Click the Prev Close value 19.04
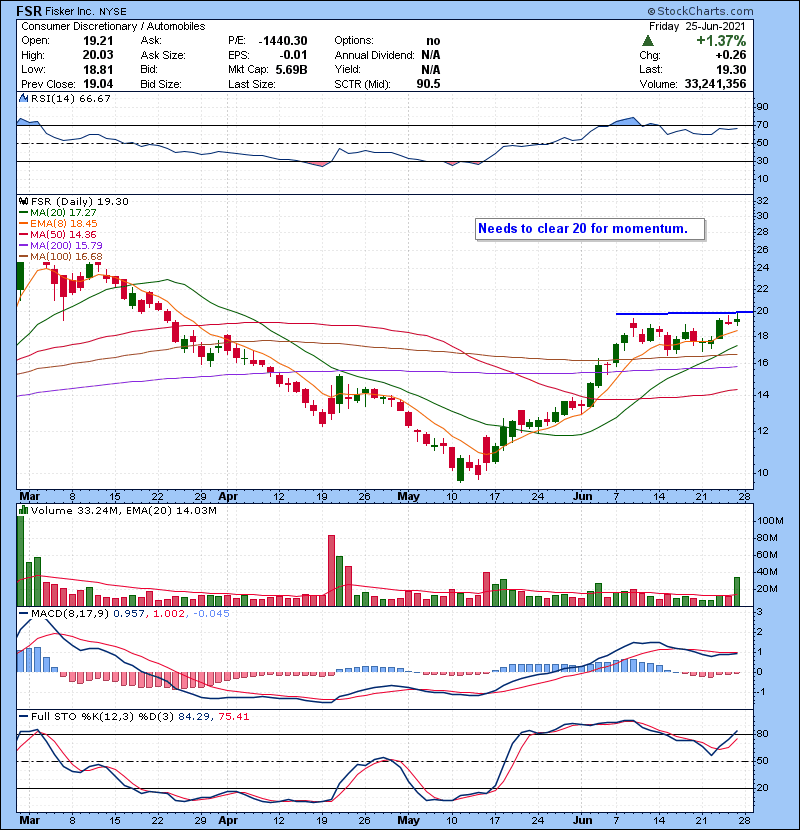 pyautogui.click(x=98, y=84)
